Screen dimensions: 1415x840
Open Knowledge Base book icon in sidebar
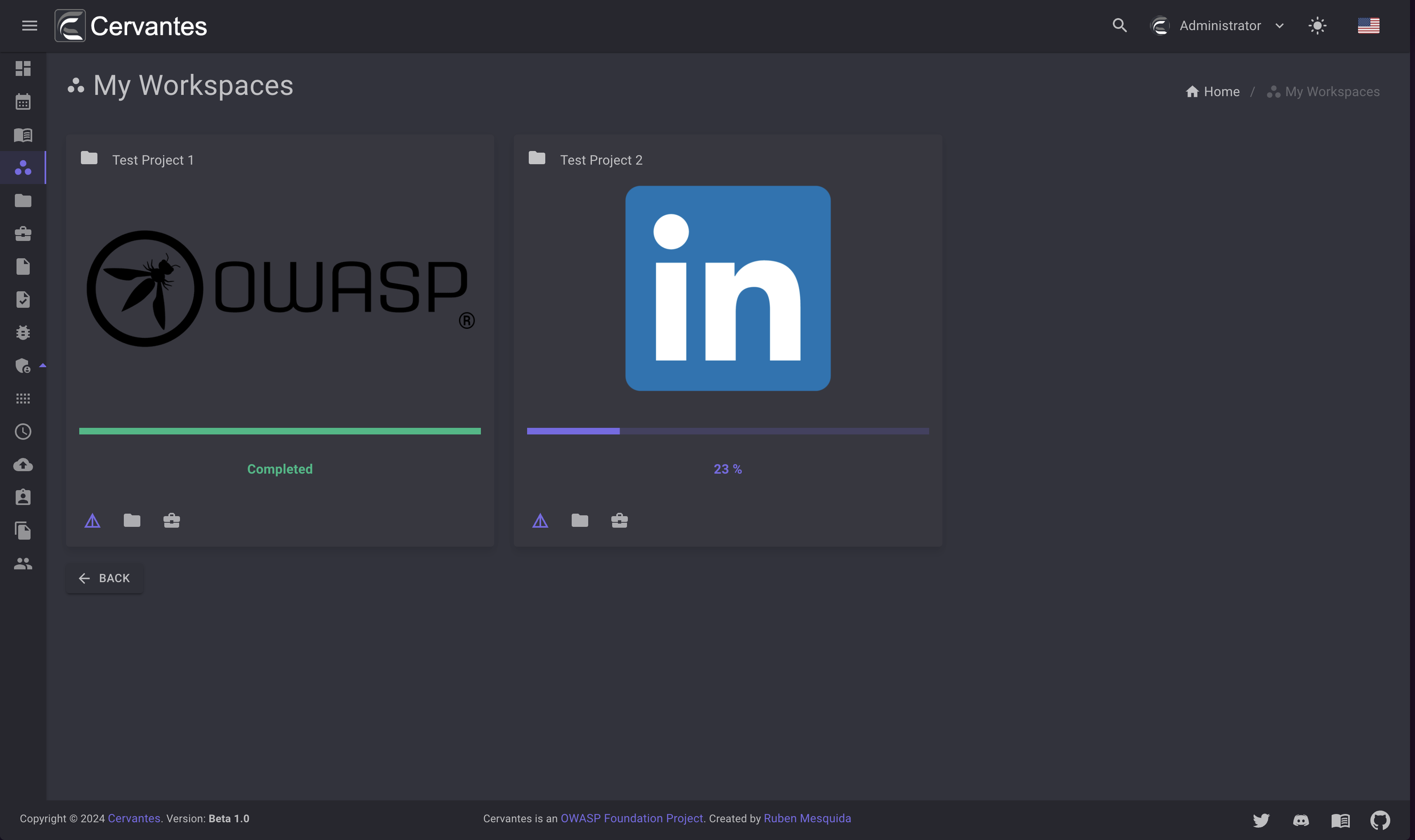coord(23,135)
